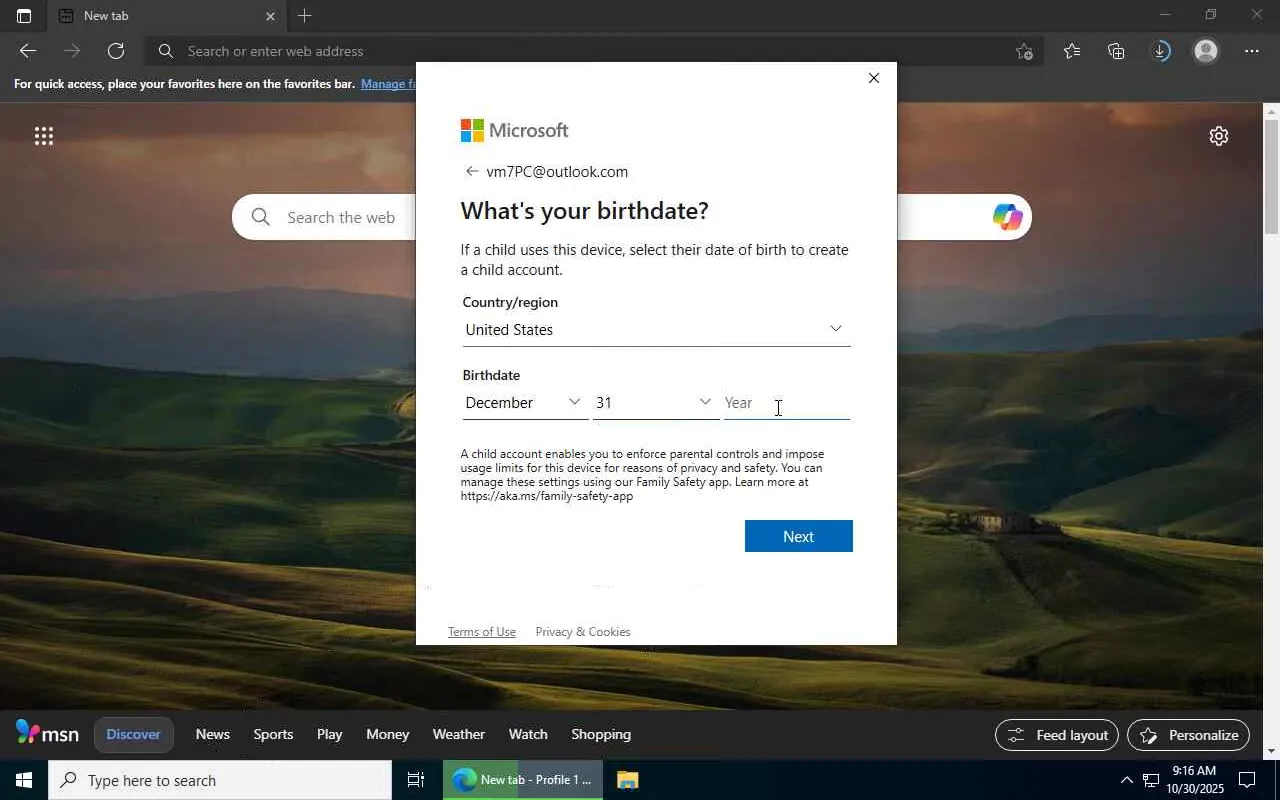Open the Downloads panel
This screenshot has width=1280, height=800.
click(1161, 51)
